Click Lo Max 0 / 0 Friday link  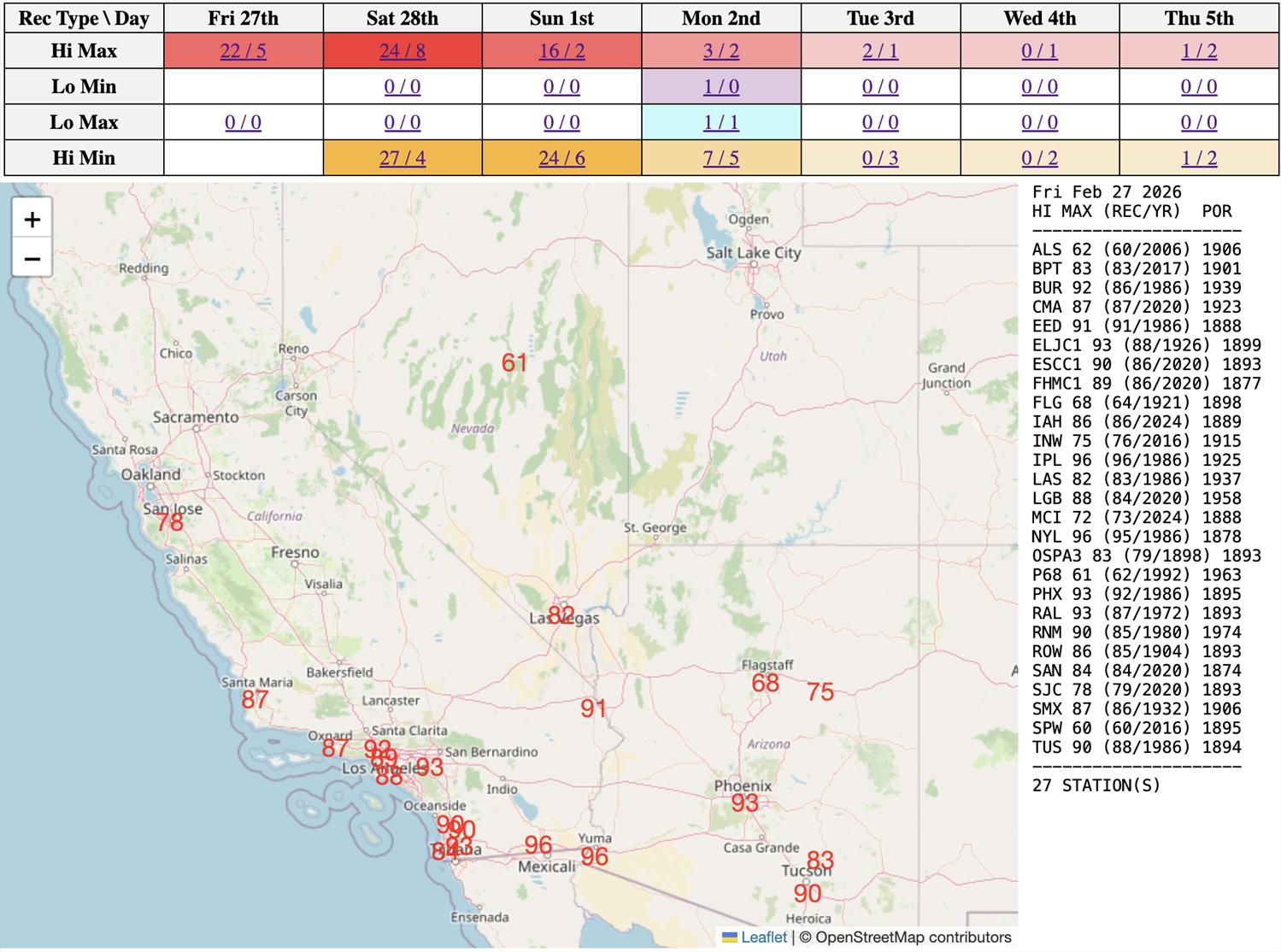(243, 123)
